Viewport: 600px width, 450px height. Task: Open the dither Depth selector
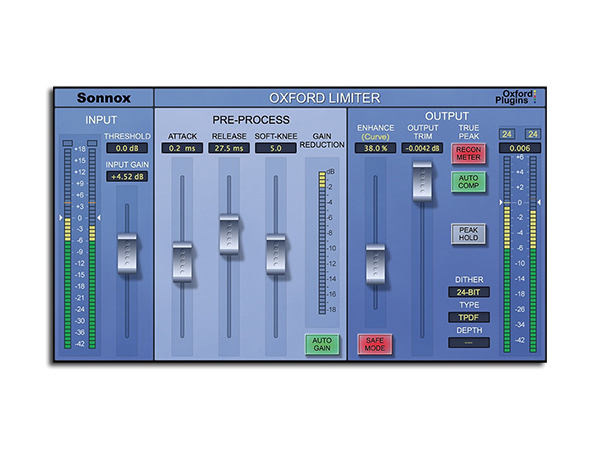(469, 342)
